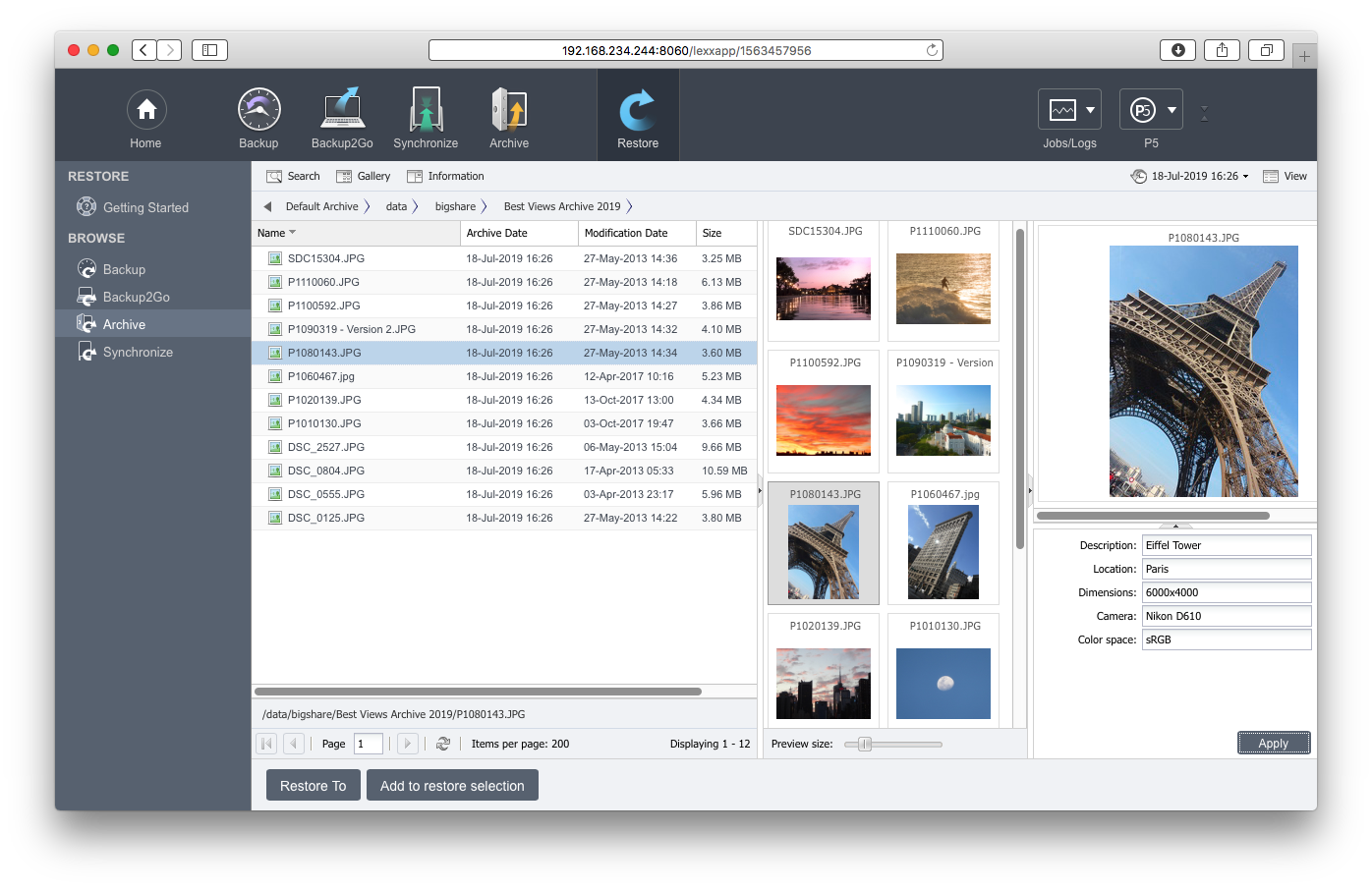Click the back arrow left of the breadcrumb path
The image size is (1372, 889).
tap(266, 206)
